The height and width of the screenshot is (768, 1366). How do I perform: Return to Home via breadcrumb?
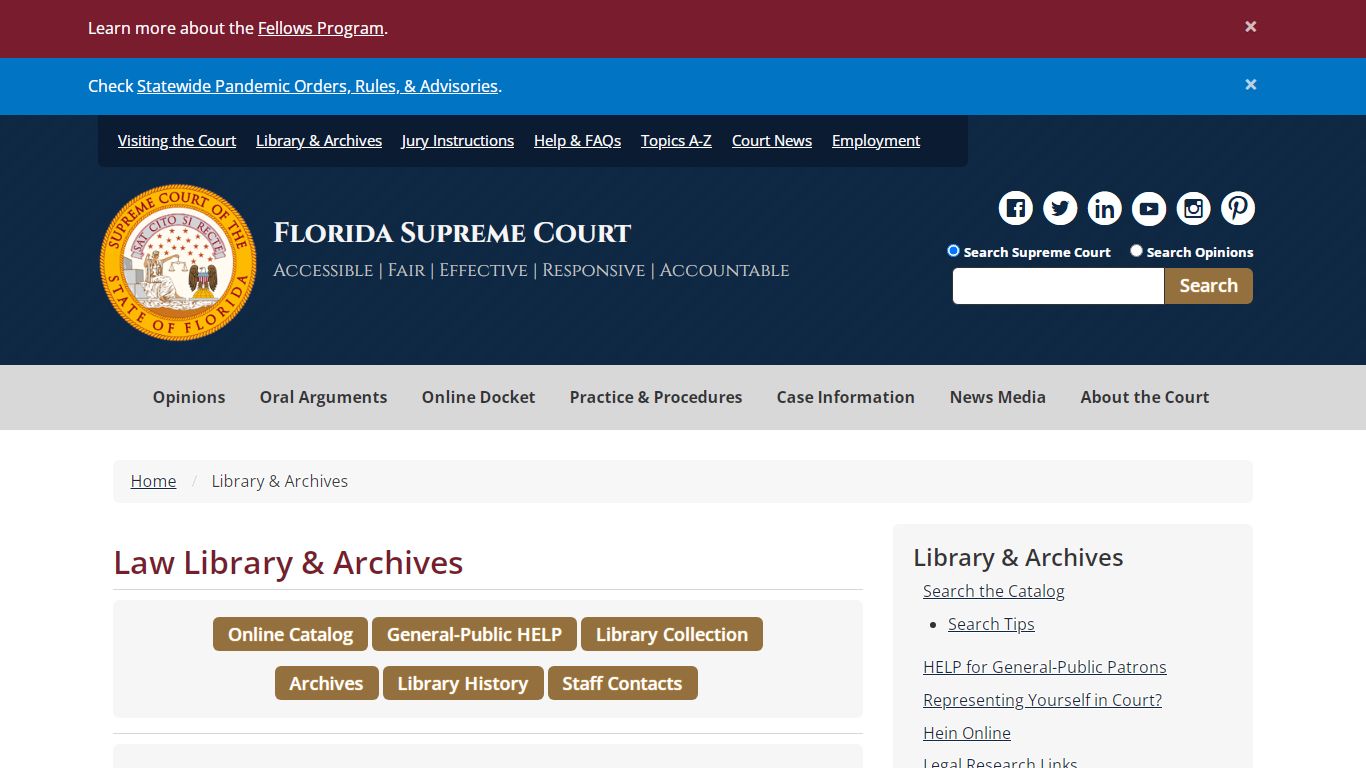(x=153, y=481)
